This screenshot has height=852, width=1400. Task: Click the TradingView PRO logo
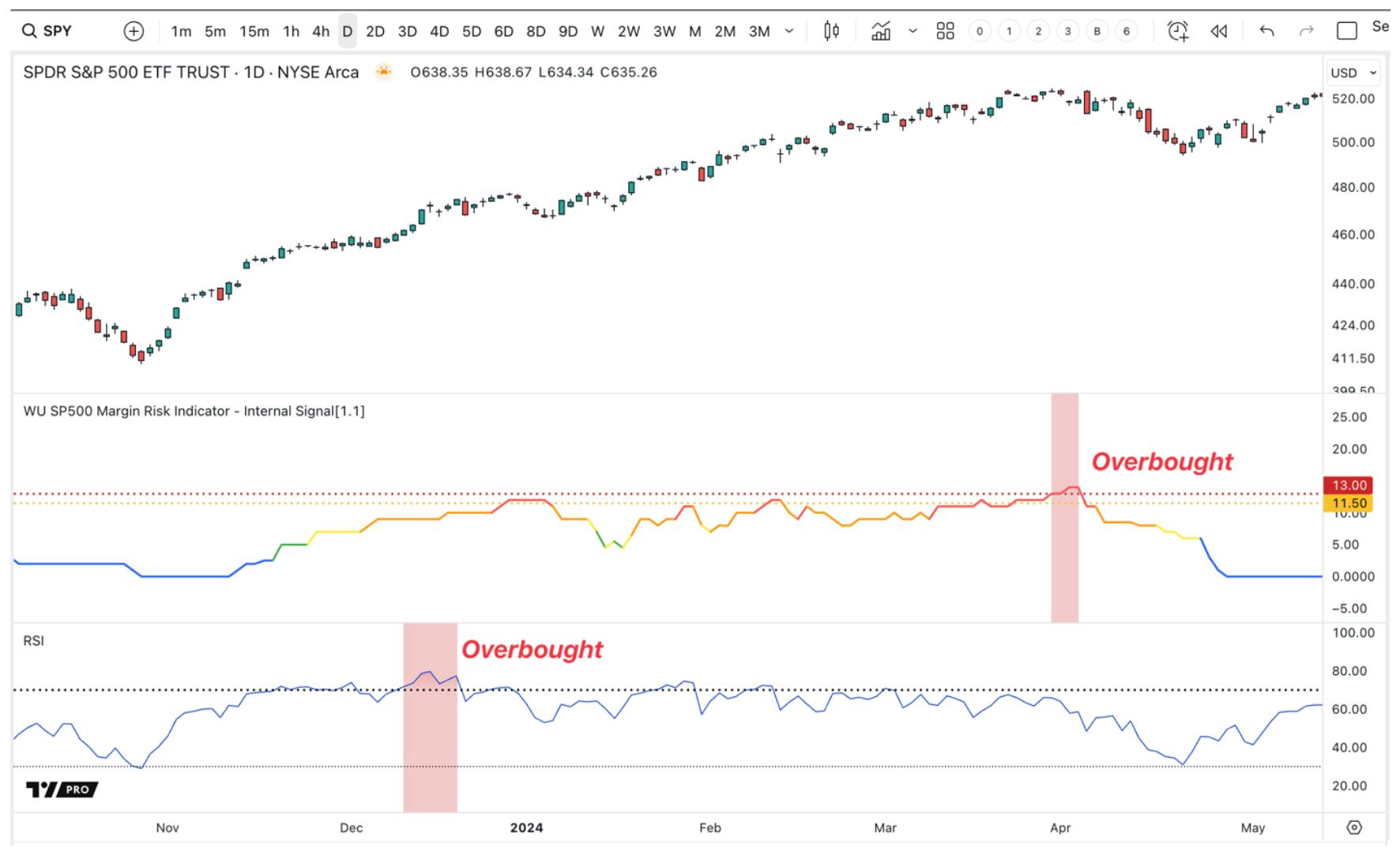point(62,789)
